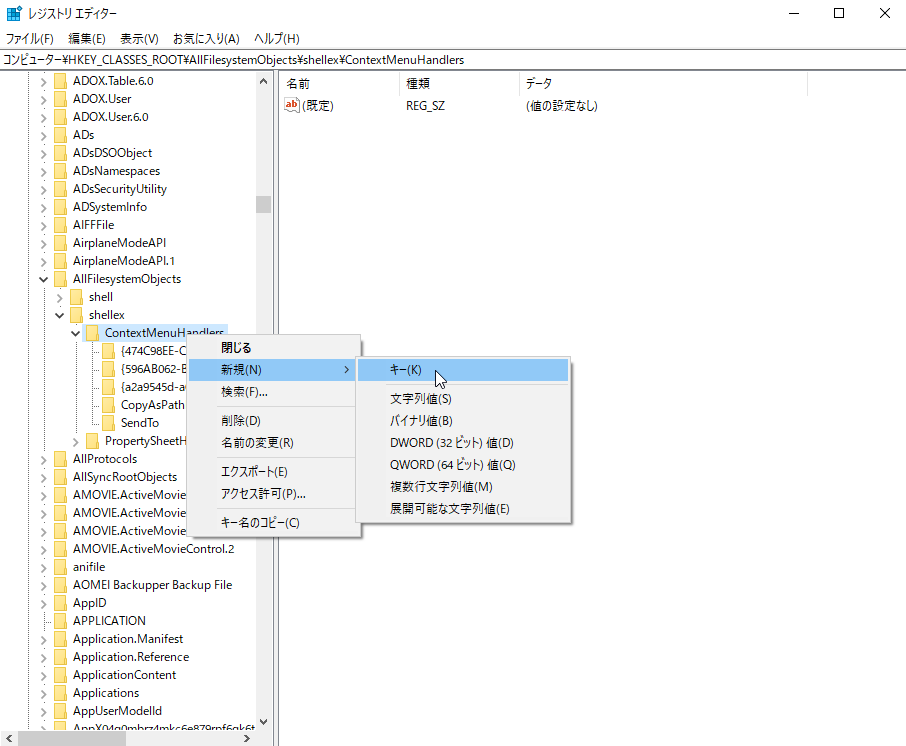
Task: Expand the PropertySheetH... key arrow
Action: (75, 441)
